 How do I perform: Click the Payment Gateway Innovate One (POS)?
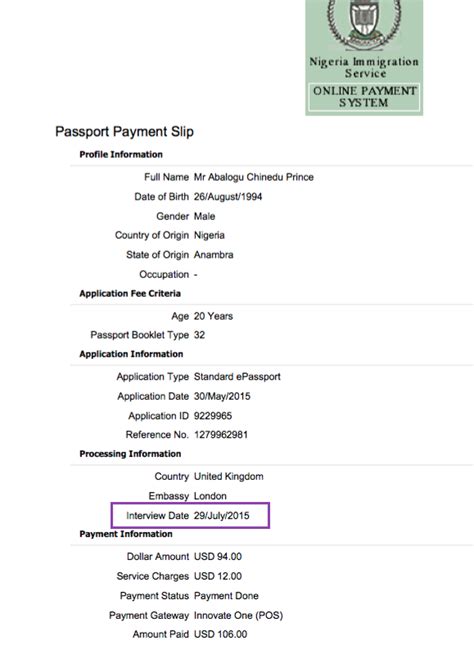pyautogui.click(x=238, y=616)
